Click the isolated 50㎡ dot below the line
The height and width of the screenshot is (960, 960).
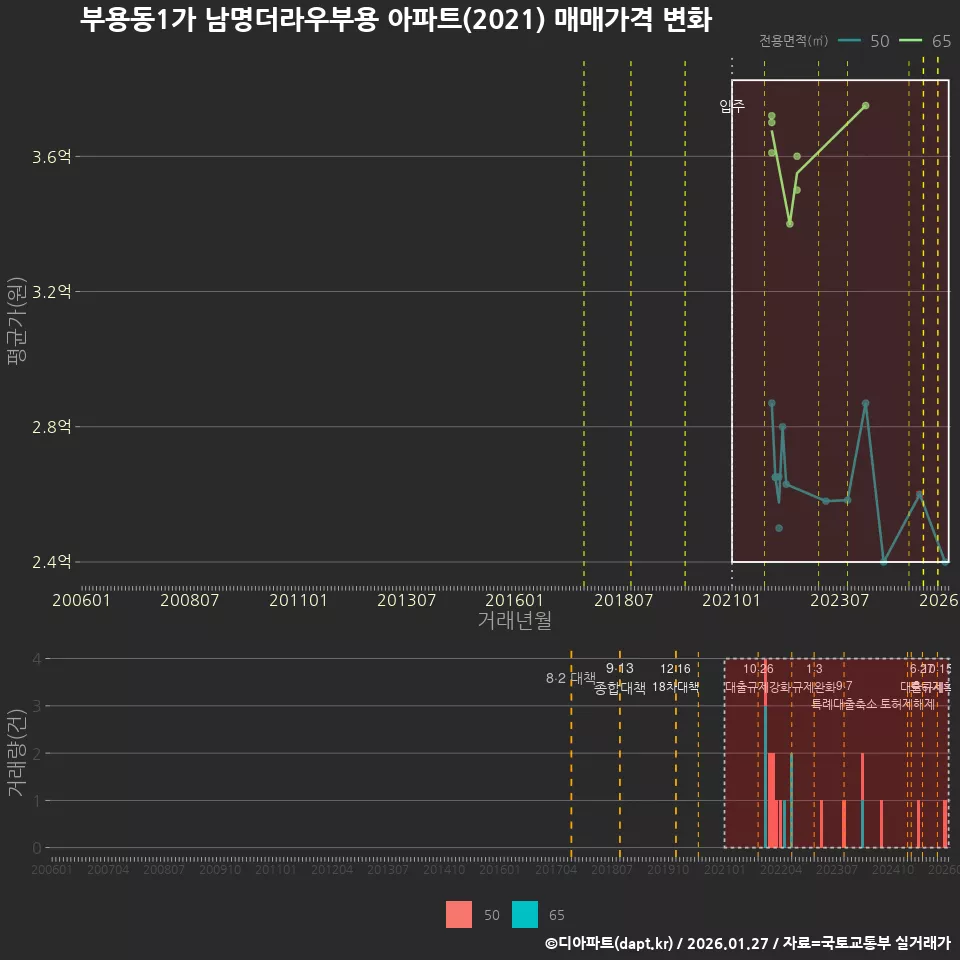(779, 528)
